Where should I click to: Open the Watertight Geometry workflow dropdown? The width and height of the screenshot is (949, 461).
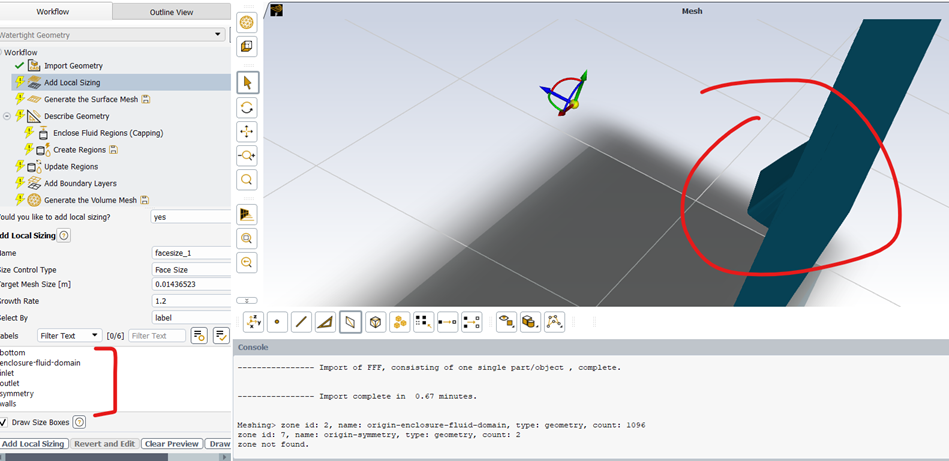[112, 35]
